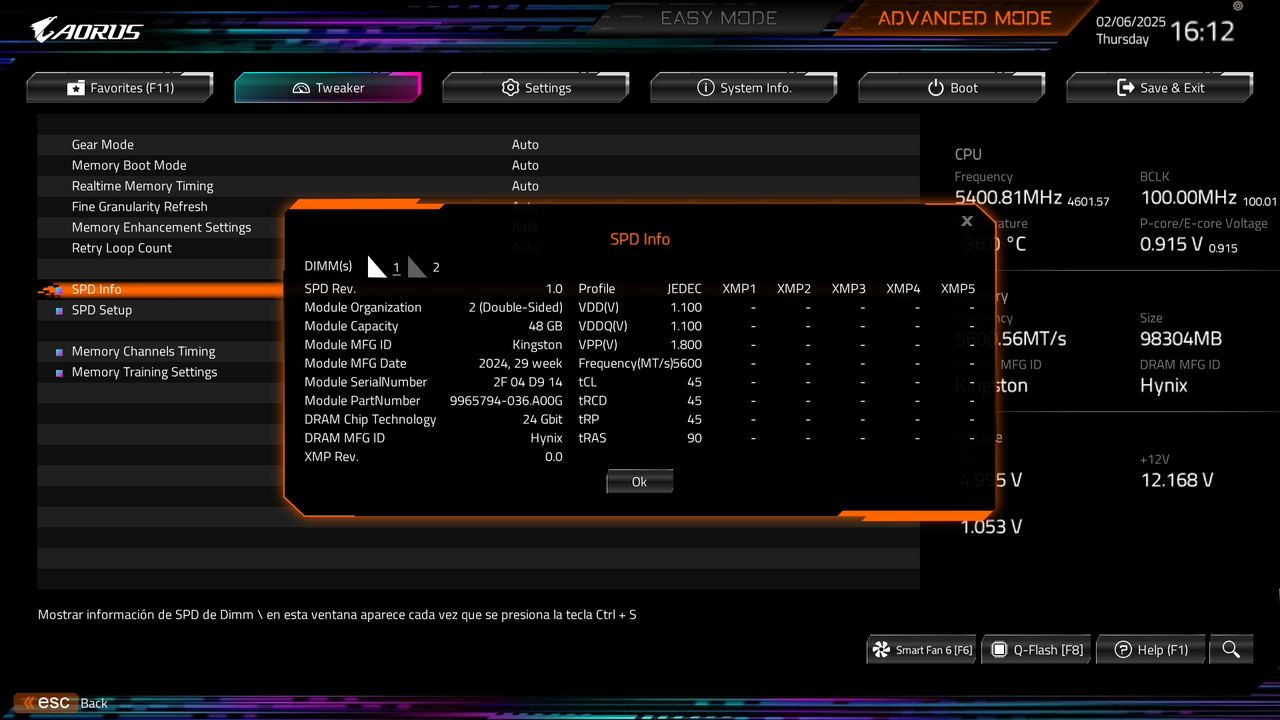
Task: Click the XMP5 column header
Action: 958,289
